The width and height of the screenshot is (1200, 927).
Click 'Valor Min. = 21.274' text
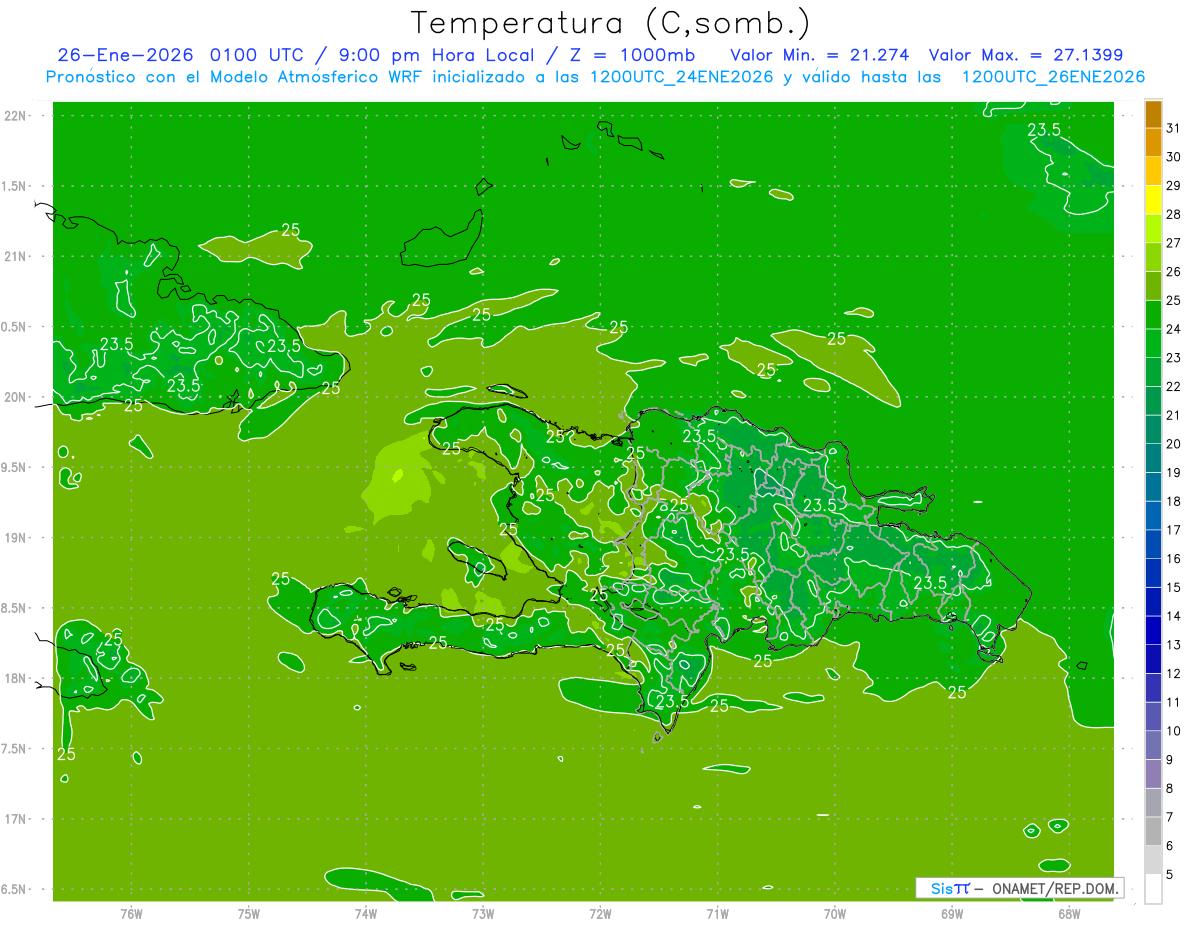click(820, 55)
